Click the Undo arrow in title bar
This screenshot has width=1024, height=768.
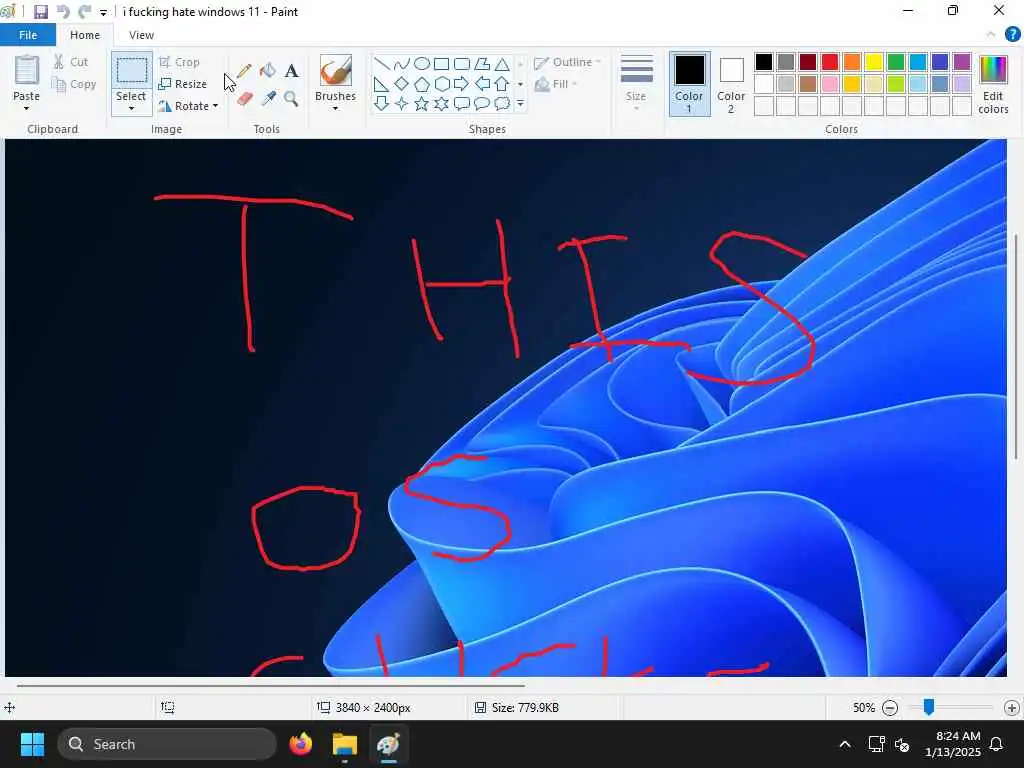(x=63, y=12)
